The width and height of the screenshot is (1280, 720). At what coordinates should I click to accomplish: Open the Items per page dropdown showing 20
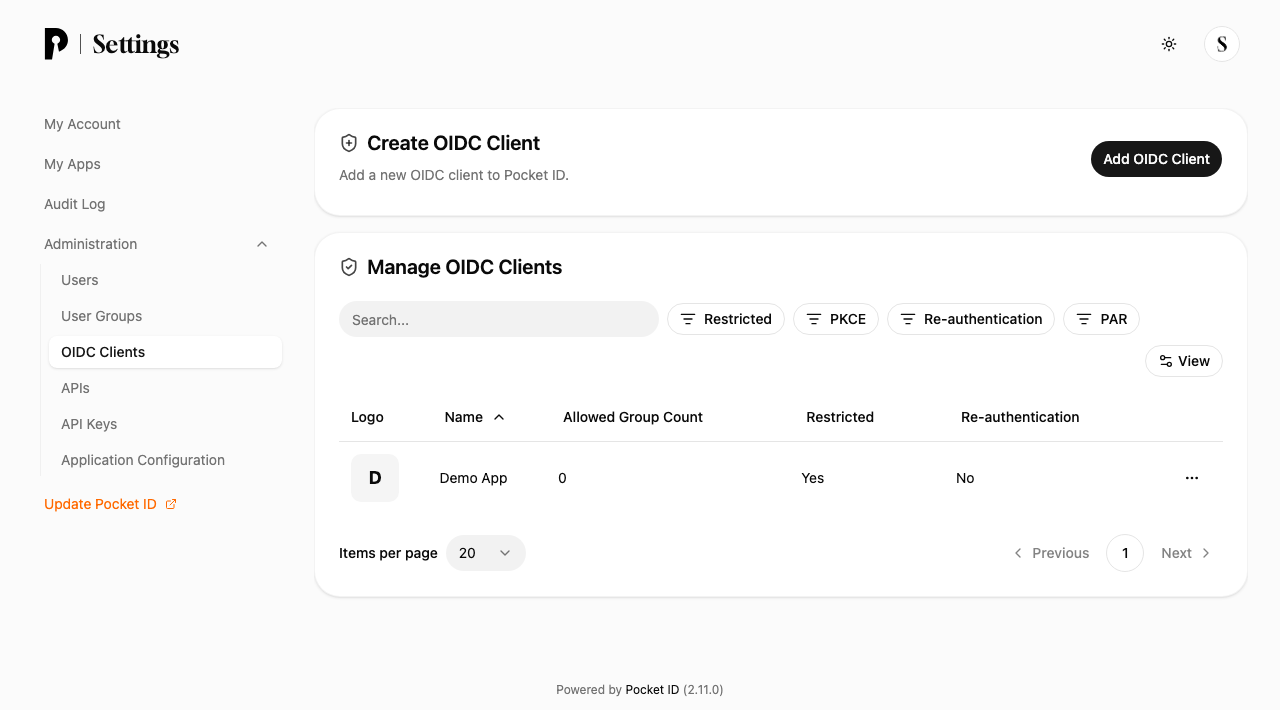coord(486,553)
